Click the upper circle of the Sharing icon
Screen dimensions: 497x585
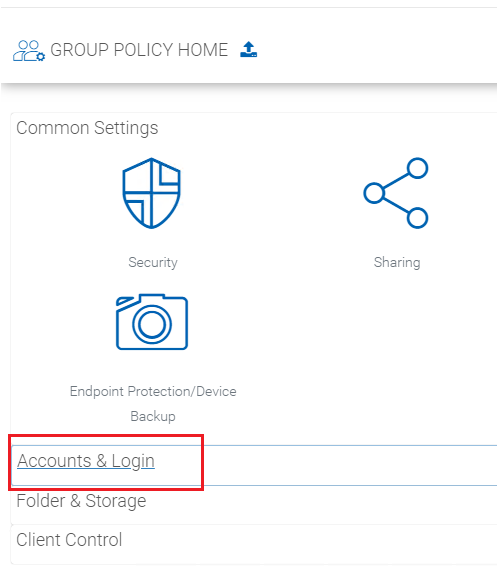[x=417, y=168]
